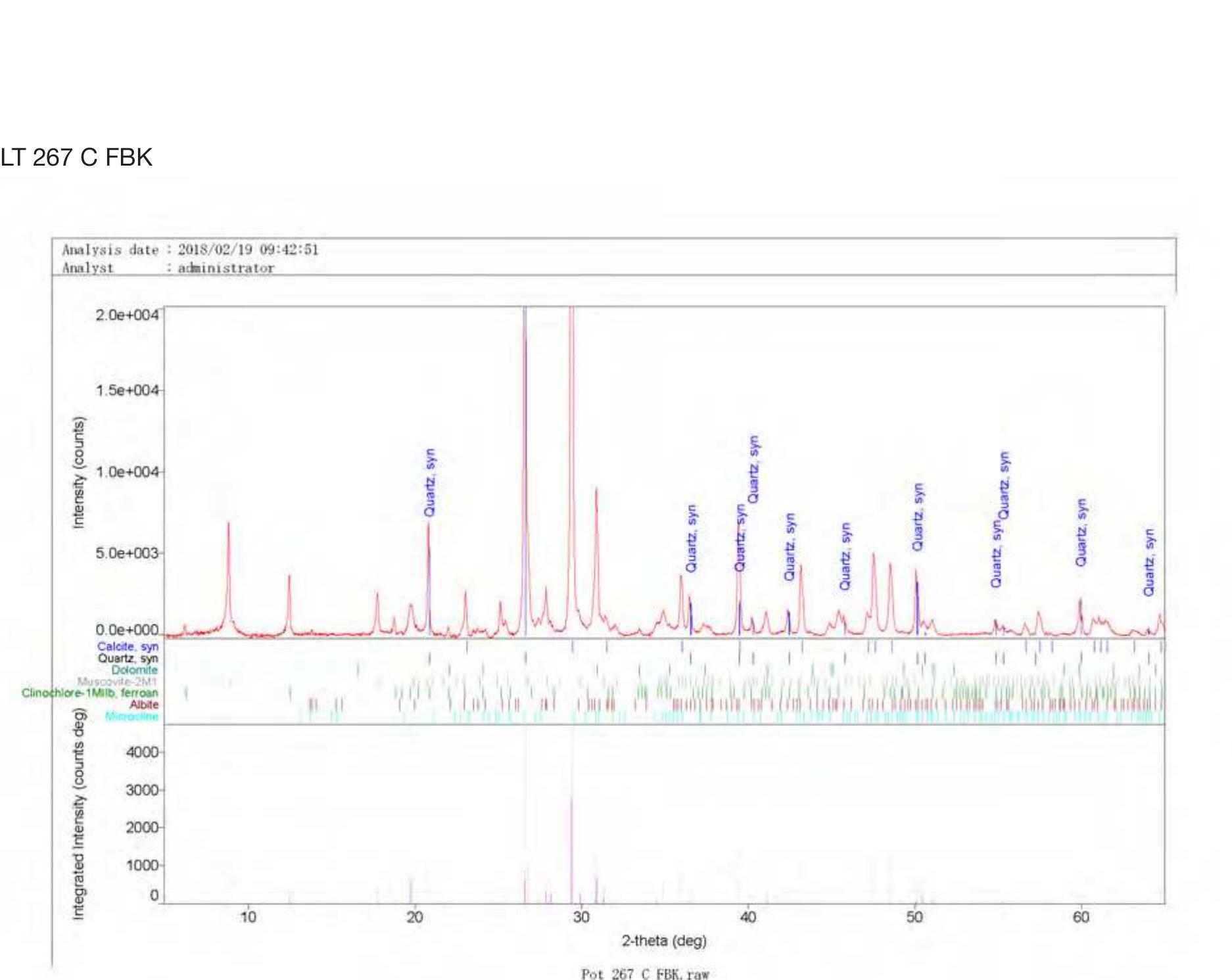Click the Pot 267 C FBK.raw filename
This screenshot has height=980, width=1232.
[x=645, y=973]
